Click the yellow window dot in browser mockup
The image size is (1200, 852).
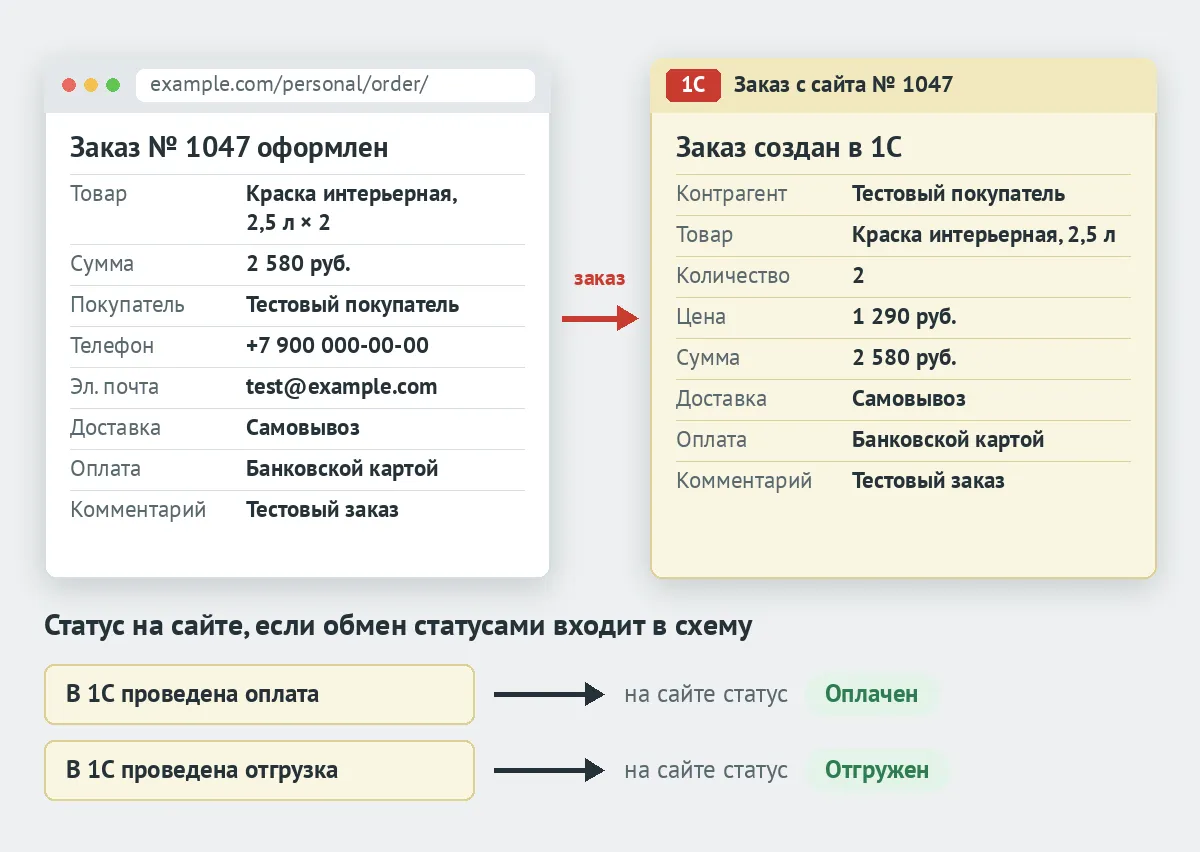[x=91, y=85]
